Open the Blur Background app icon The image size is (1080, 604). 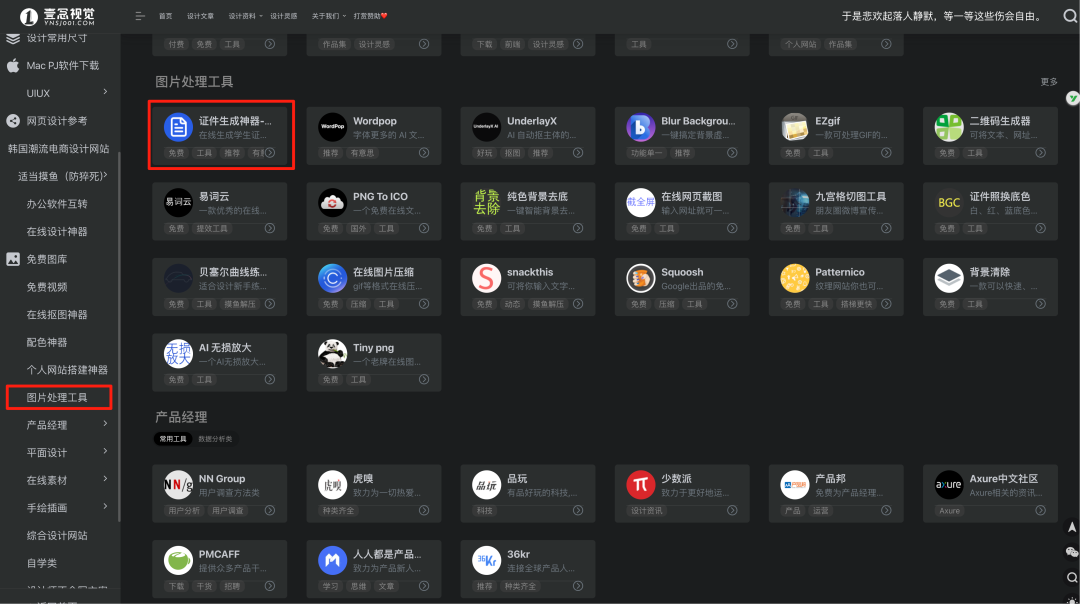(641, 127)
